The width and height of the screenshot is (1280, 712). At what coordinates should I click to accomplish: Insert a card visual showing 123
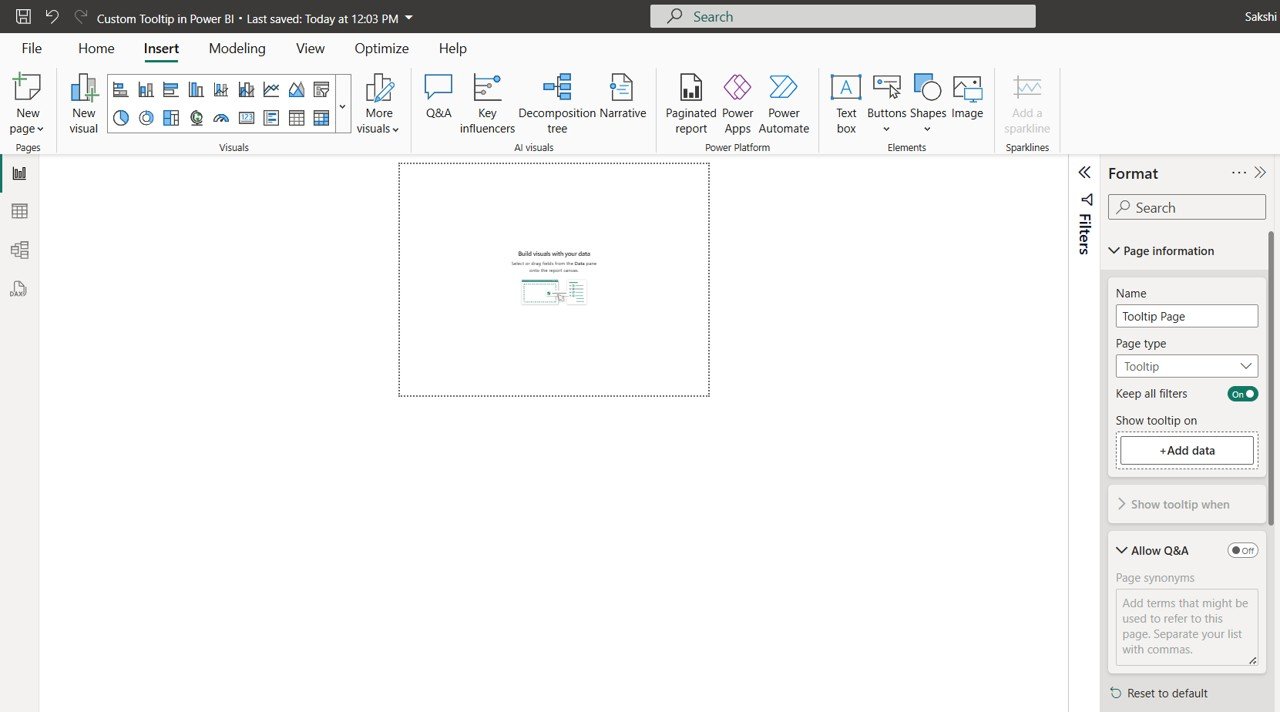pyautogui.click(x=246, y=118)
